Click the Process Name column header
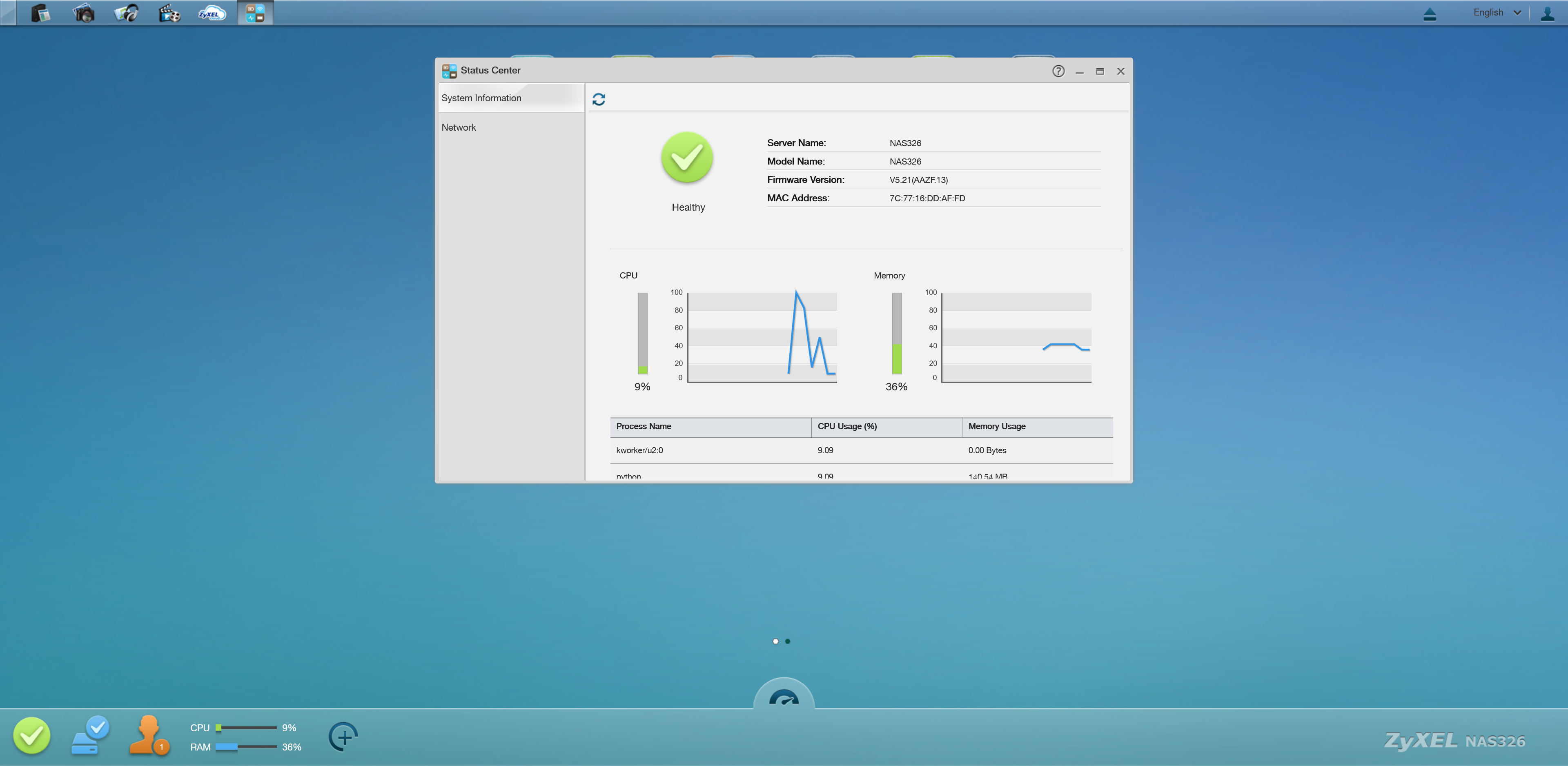Image resolution: width=1568 pixels, height=766 pixels. [710, 426]
